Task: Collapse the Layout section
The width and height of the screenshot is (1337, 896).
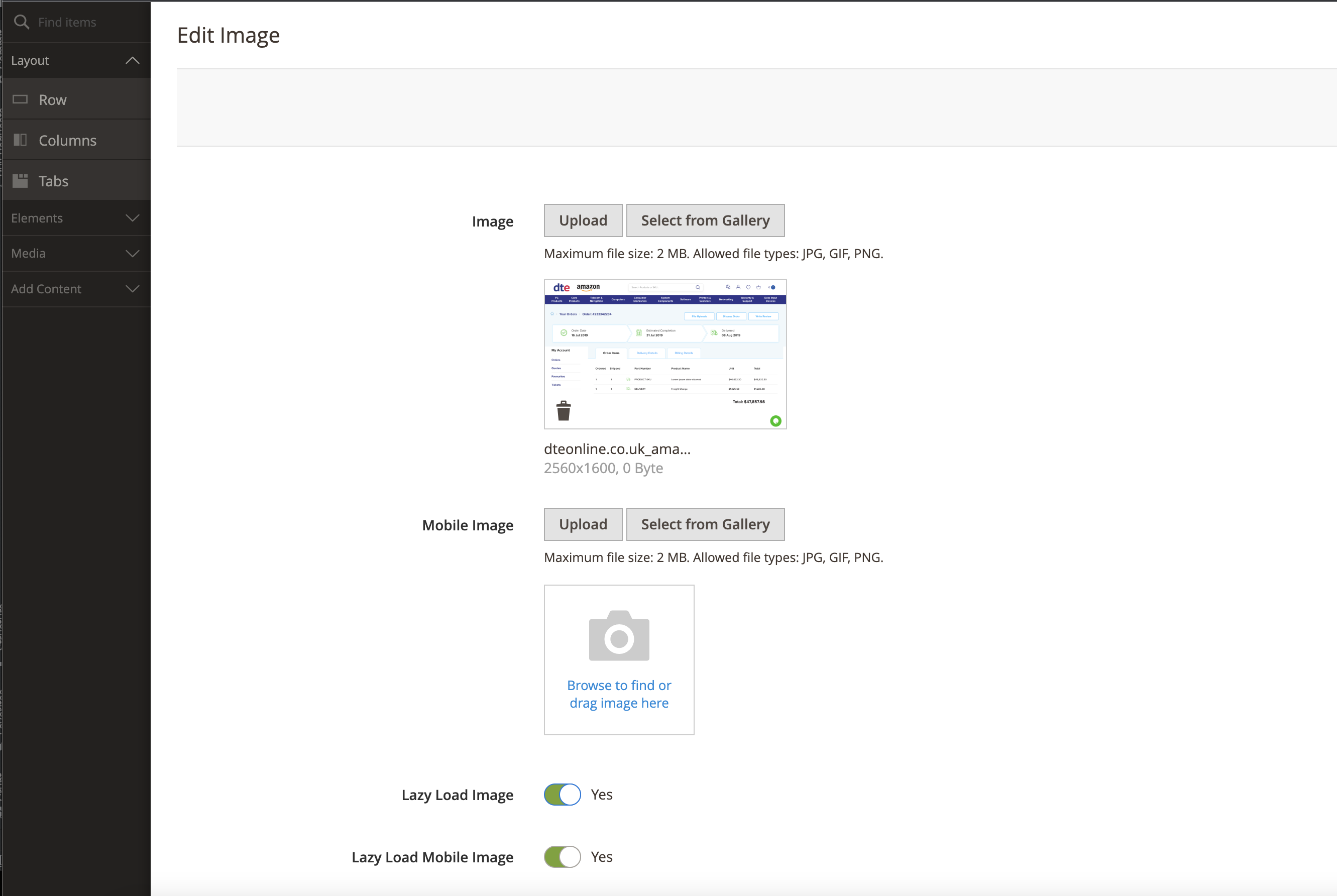Action: tap(132, 61)
